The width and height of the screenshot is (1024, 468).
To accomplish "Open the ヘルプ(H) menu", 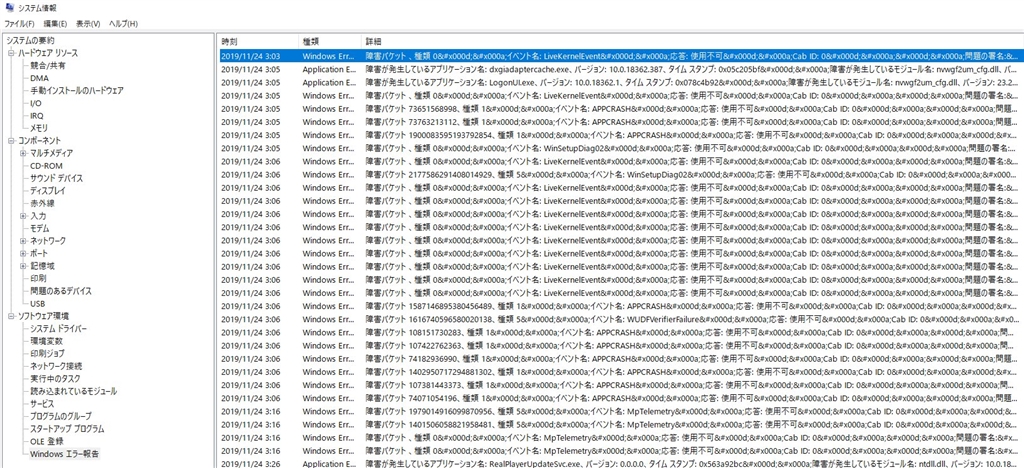I will [123, 23].
